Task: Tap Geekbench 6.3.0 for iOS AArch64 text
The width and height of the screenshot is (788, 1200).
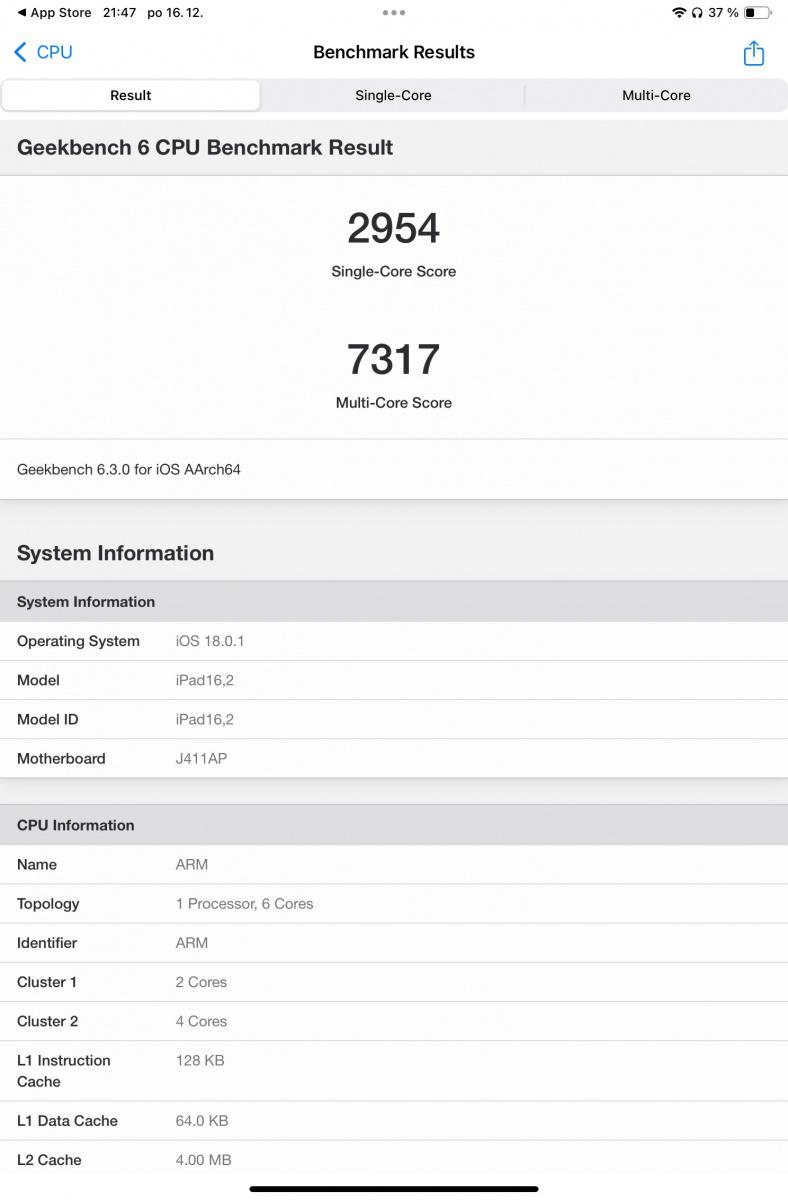Action: tap(129, 469)
